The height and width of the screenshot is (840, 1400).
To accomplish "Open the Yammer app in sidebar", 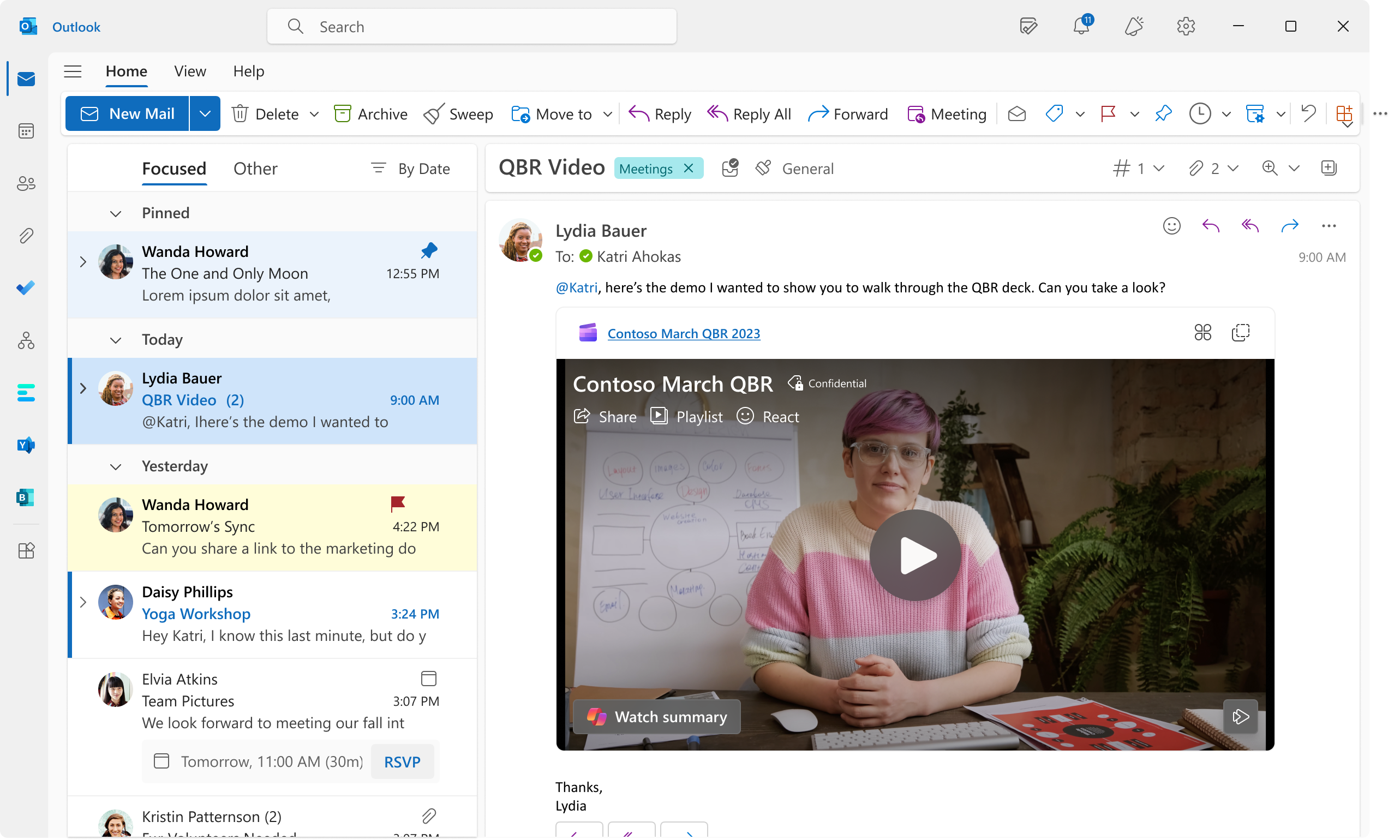I will coord(26,445).
